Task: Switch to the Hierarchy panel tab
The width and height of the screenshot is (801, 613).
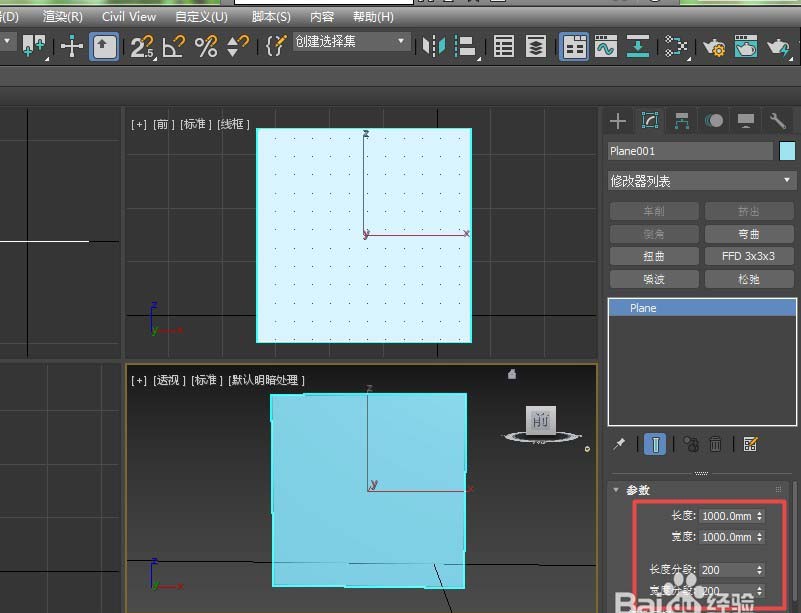Action: pos(682,121)
